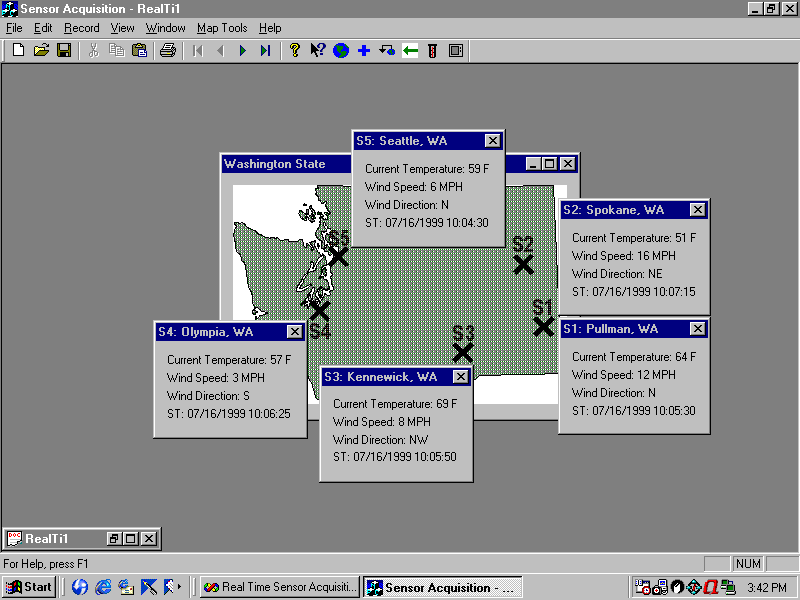800x600 pixels.
Task: Open a file using the folder icon
Action: [x=41, y=50]
